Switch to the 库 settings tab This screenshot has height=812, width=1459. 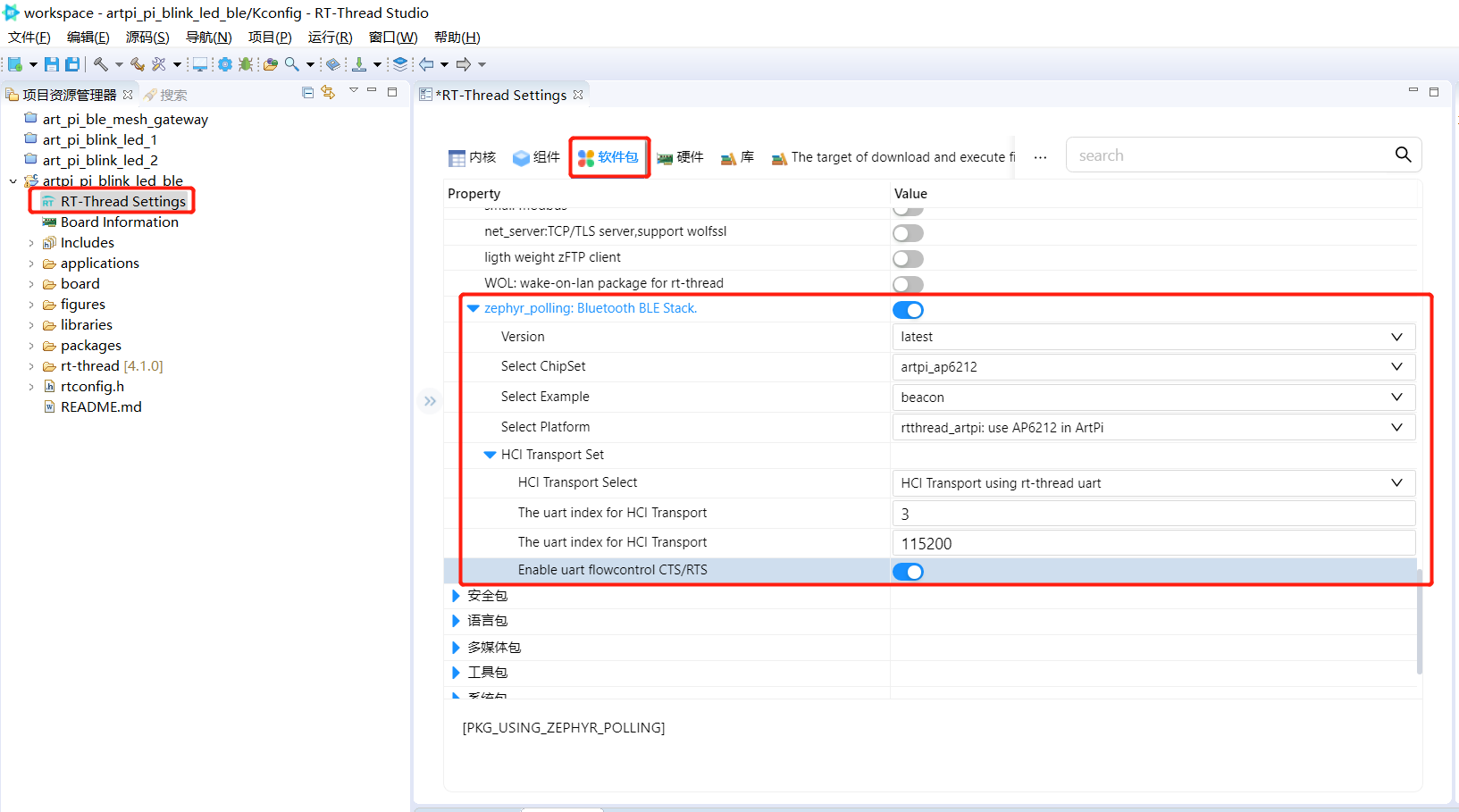point(737,157)
